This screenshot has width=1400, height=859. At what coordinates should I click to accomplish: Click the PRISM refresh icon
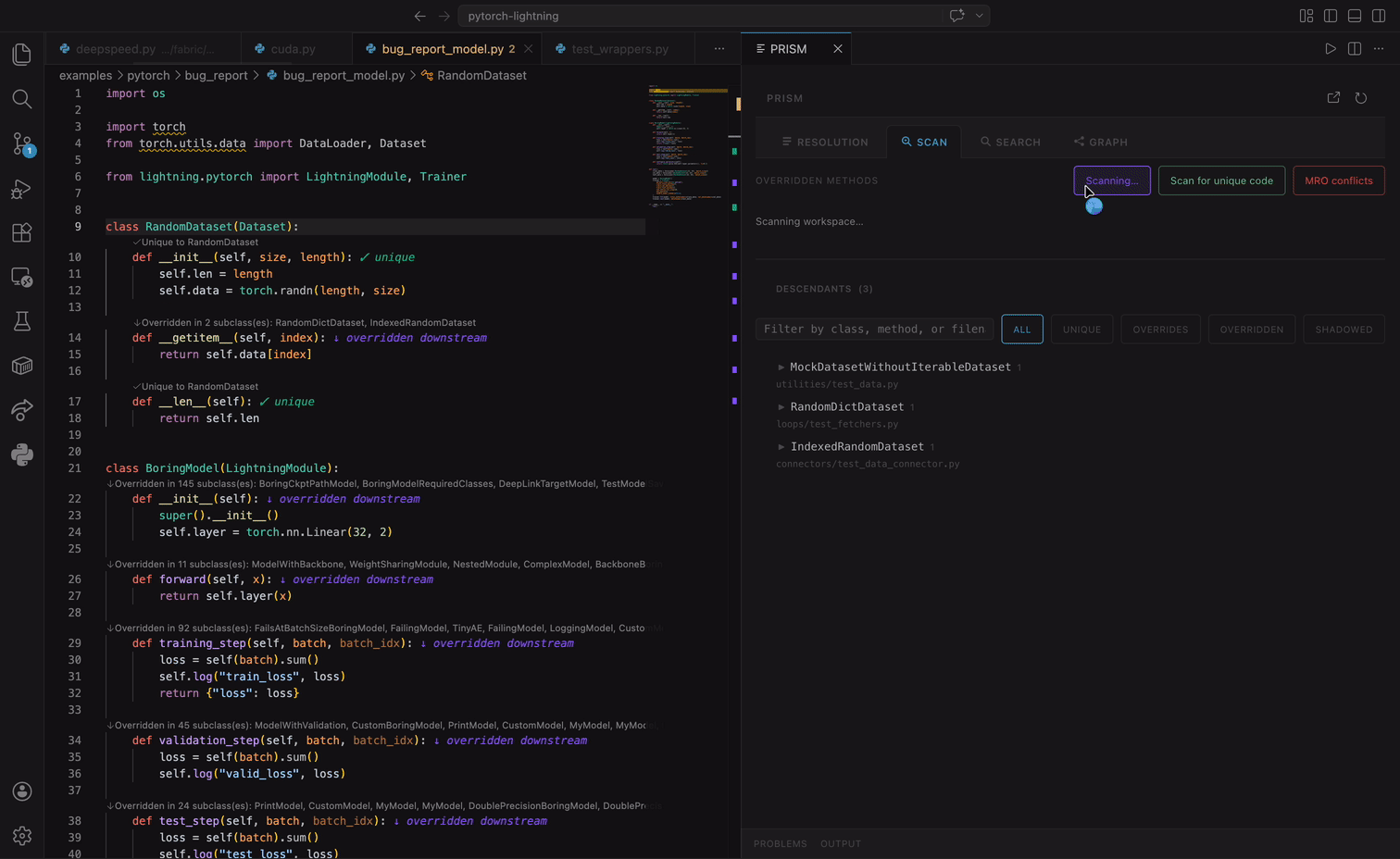point(1361,98)
